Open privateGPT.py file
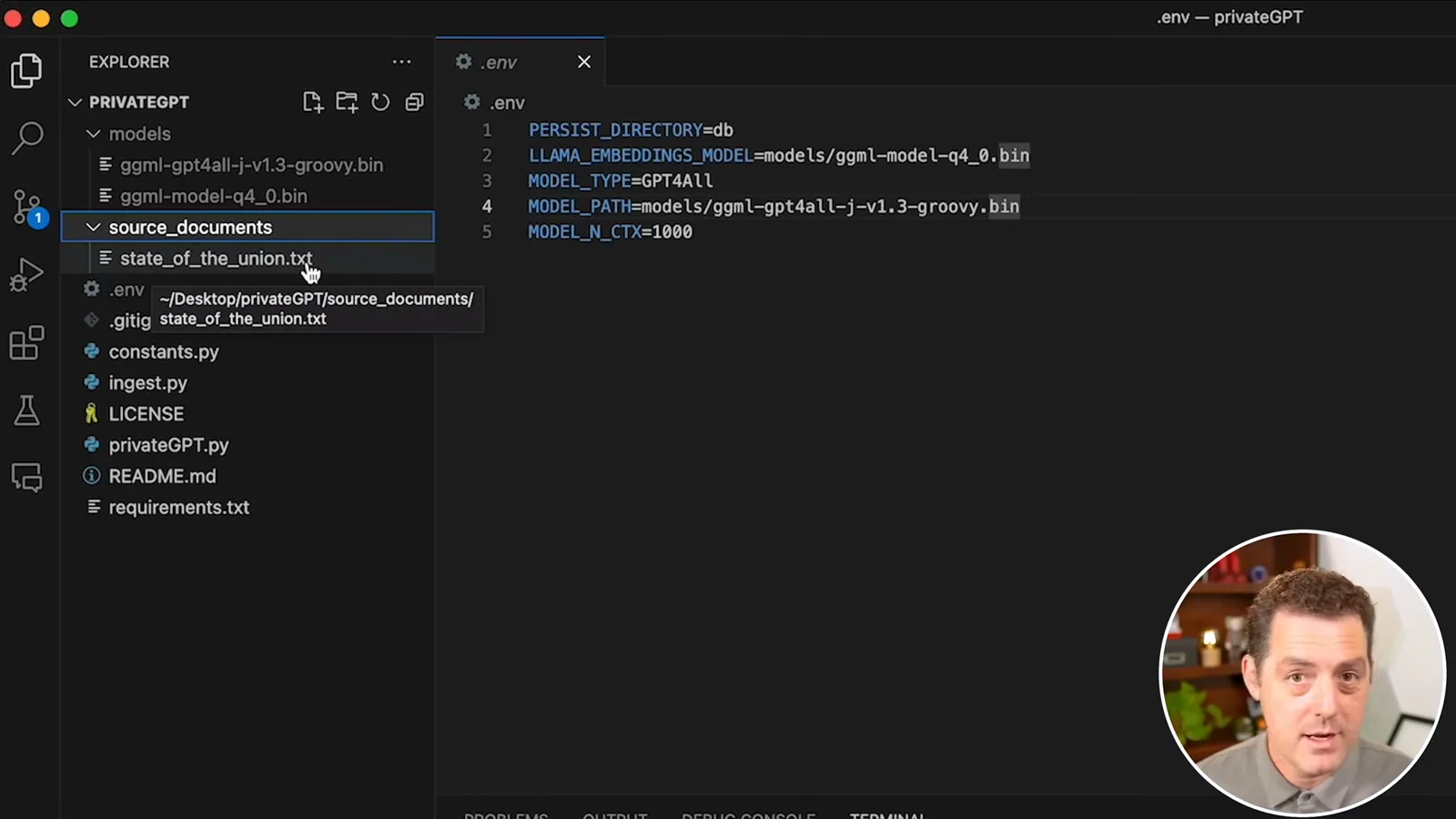 coord(168,445)
